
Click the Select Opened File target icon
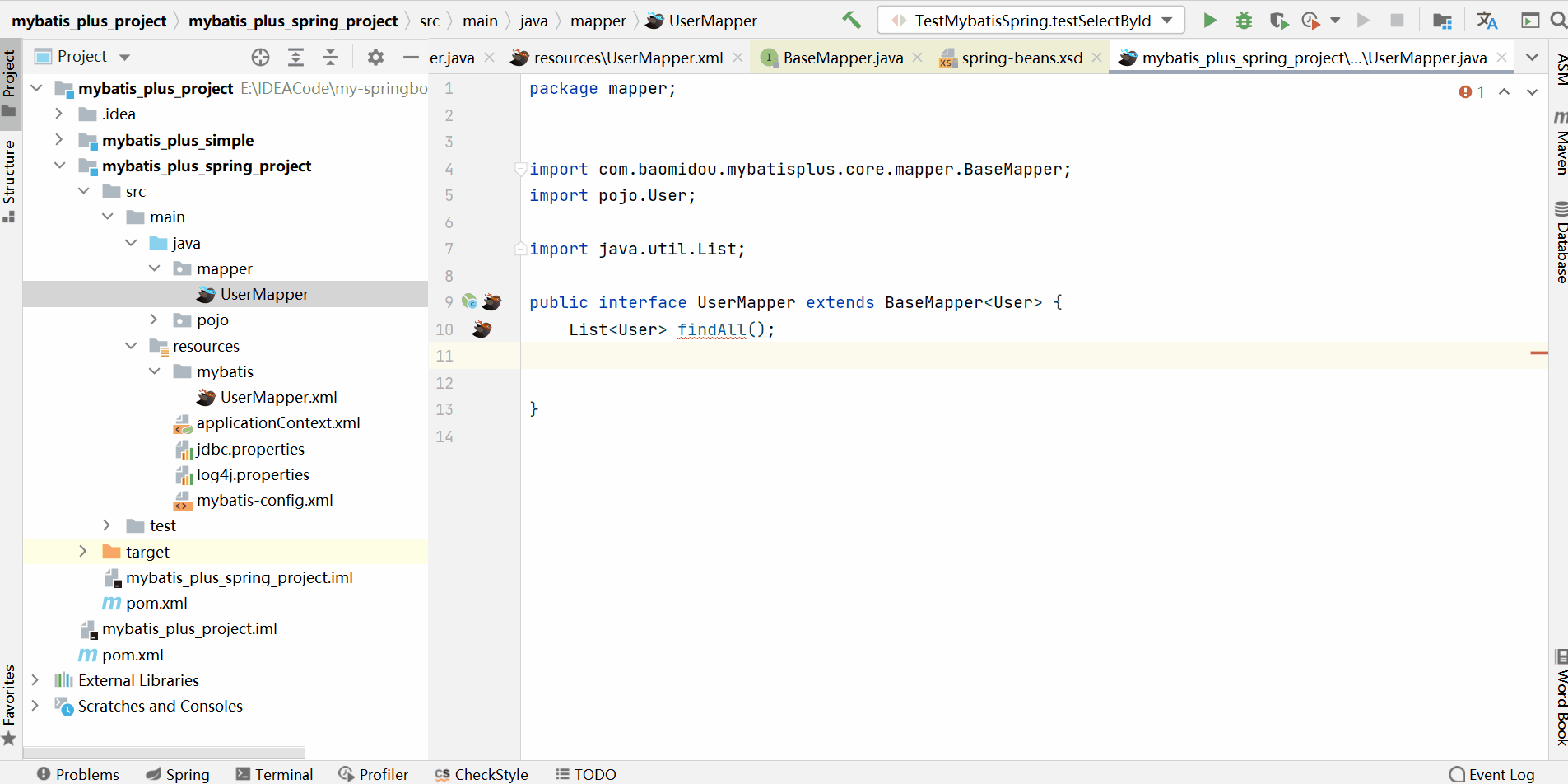(x=260, y=57)
